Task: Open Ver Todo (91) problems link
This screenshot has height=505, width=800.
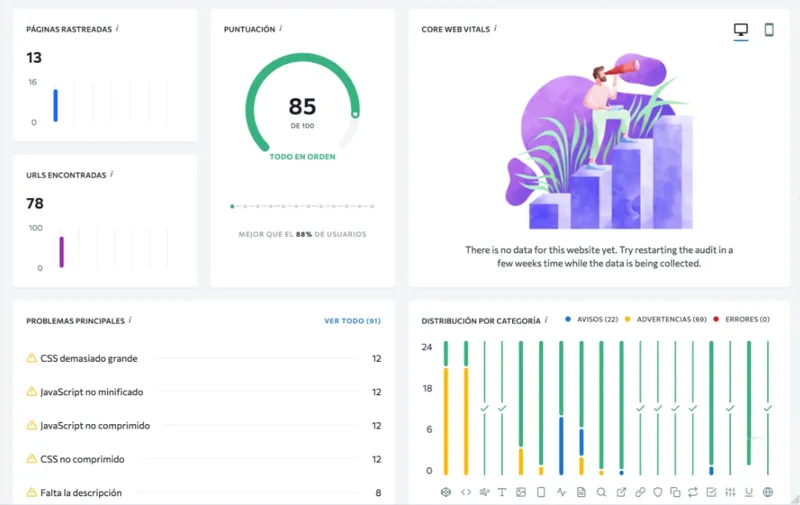Action: tap(352, 321)
